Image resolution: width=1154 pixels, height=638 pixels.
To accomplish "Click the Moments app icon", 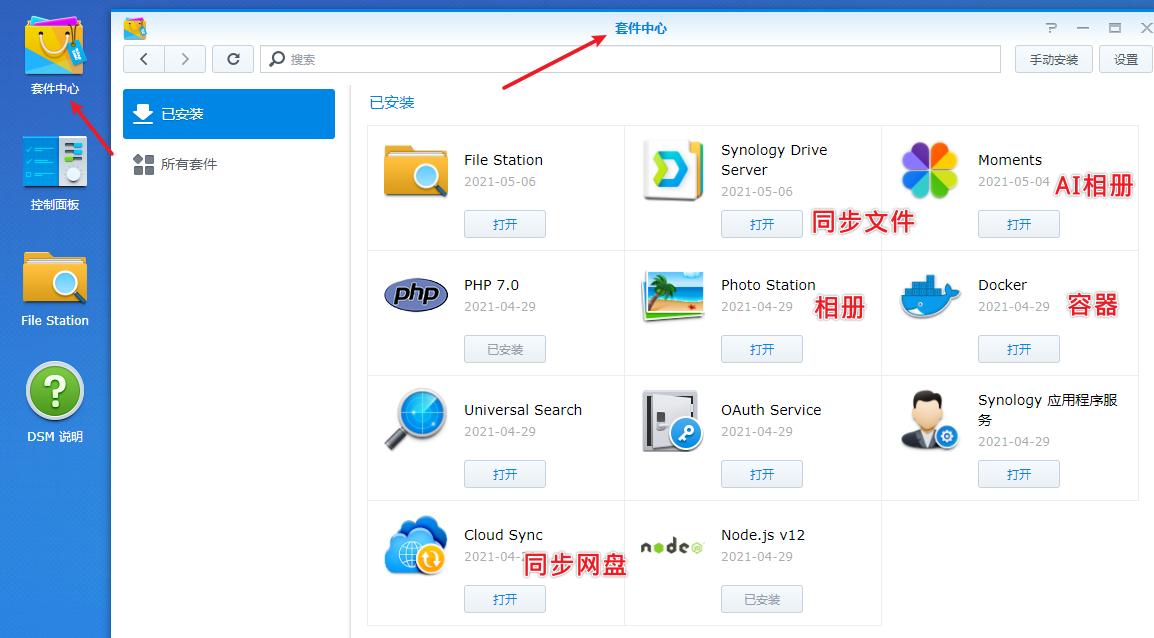I will [x=928, y=171].
